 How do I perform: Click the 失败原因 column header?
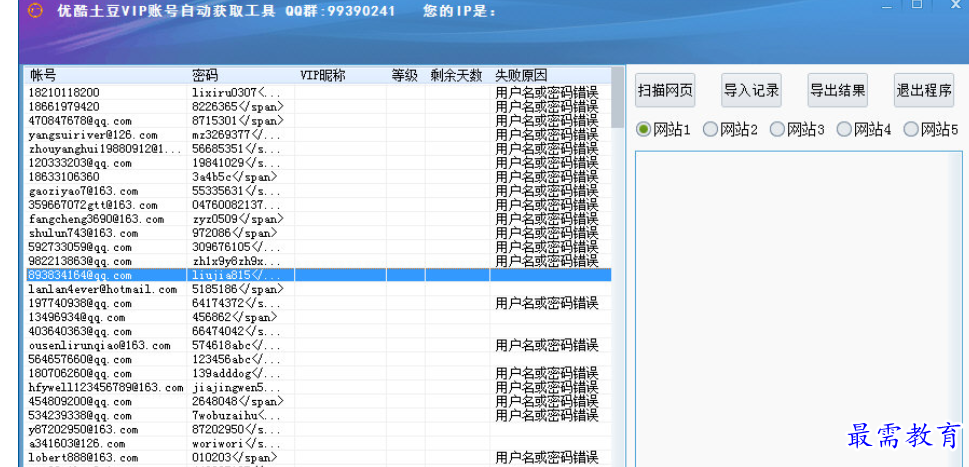[550, 75]
